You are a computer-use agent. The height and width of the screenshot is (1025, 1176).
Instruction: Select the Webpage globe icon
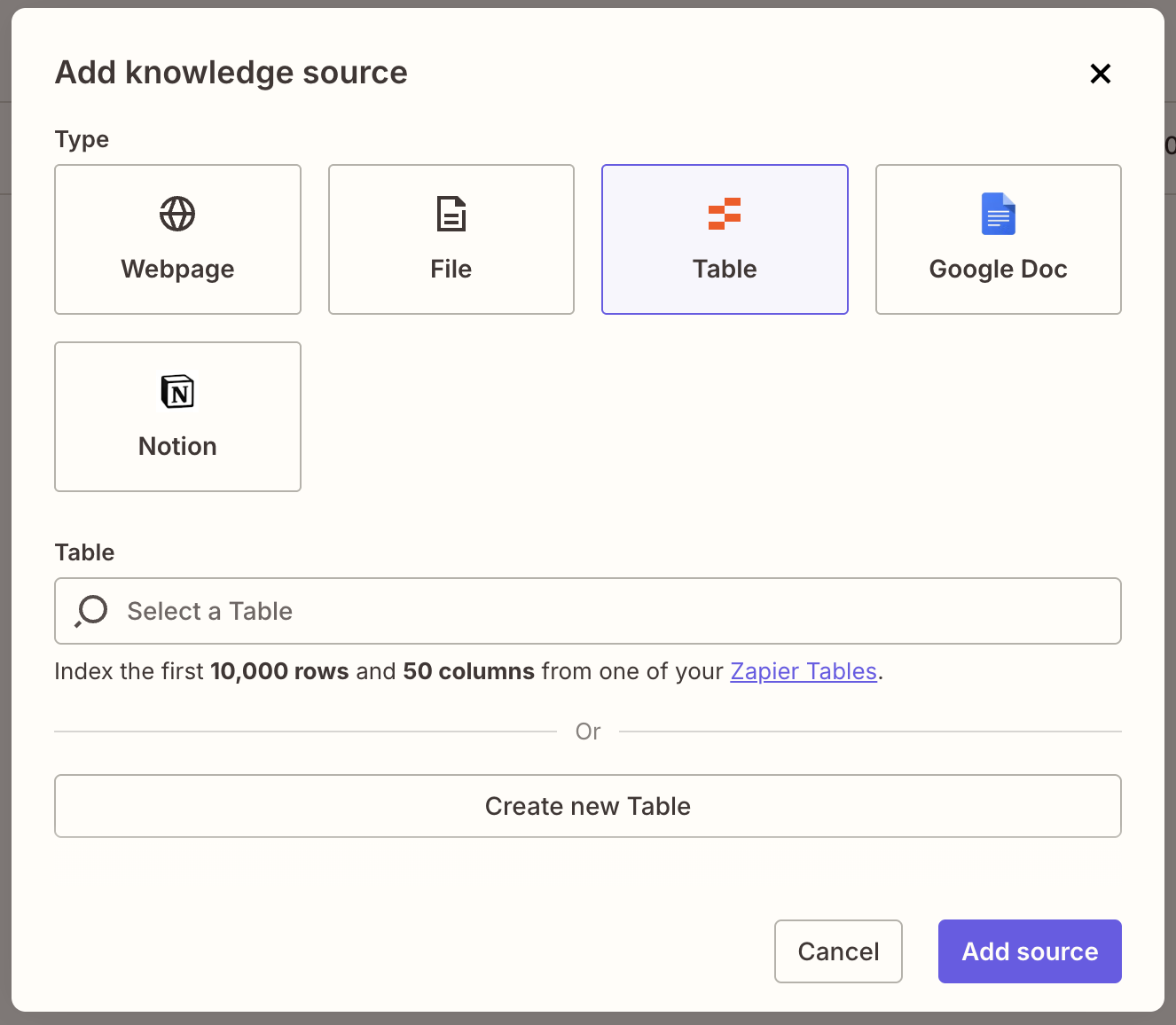click(177, 214)
